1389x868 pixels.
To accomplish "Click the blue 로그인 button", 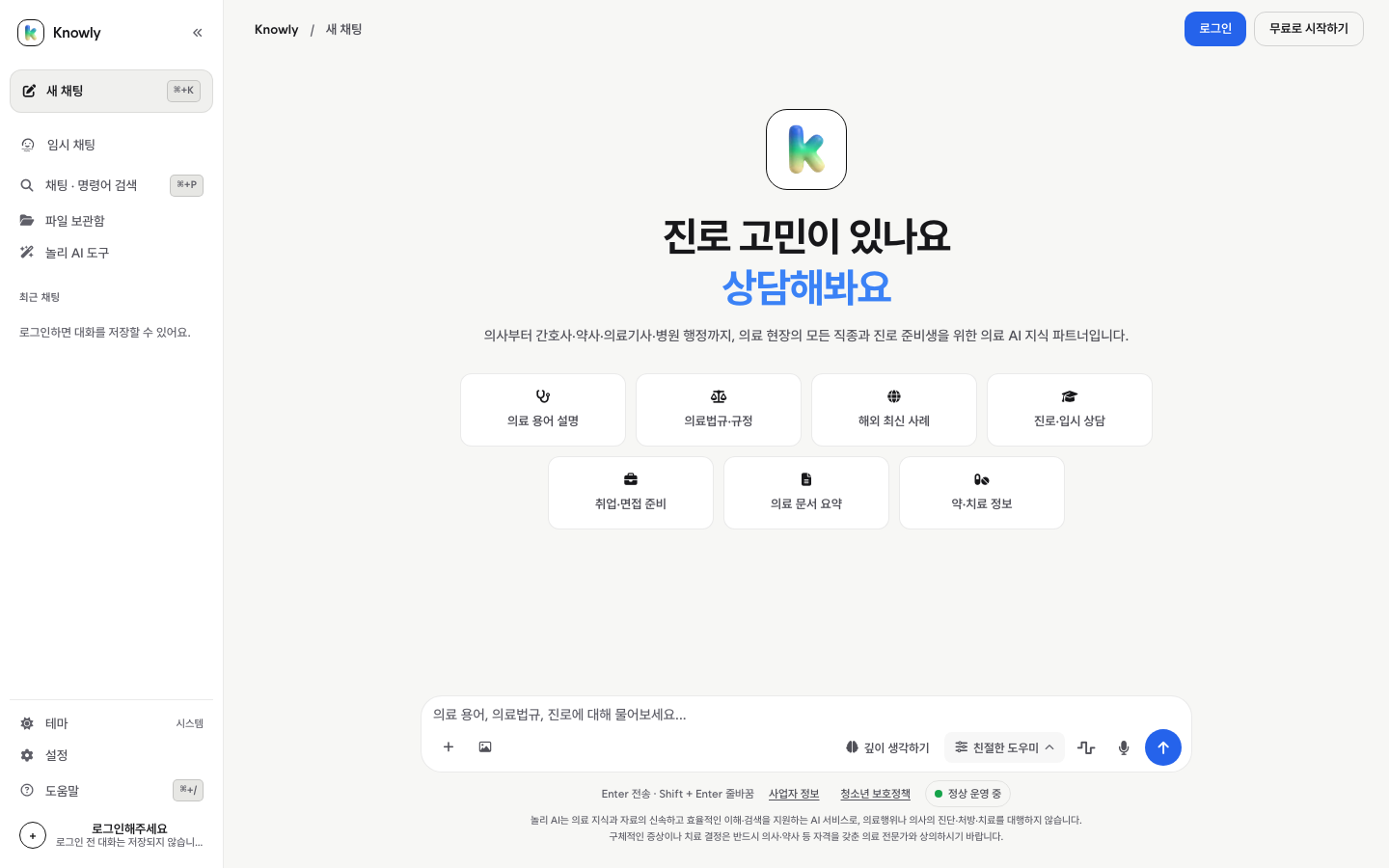I will (1215, 29).
